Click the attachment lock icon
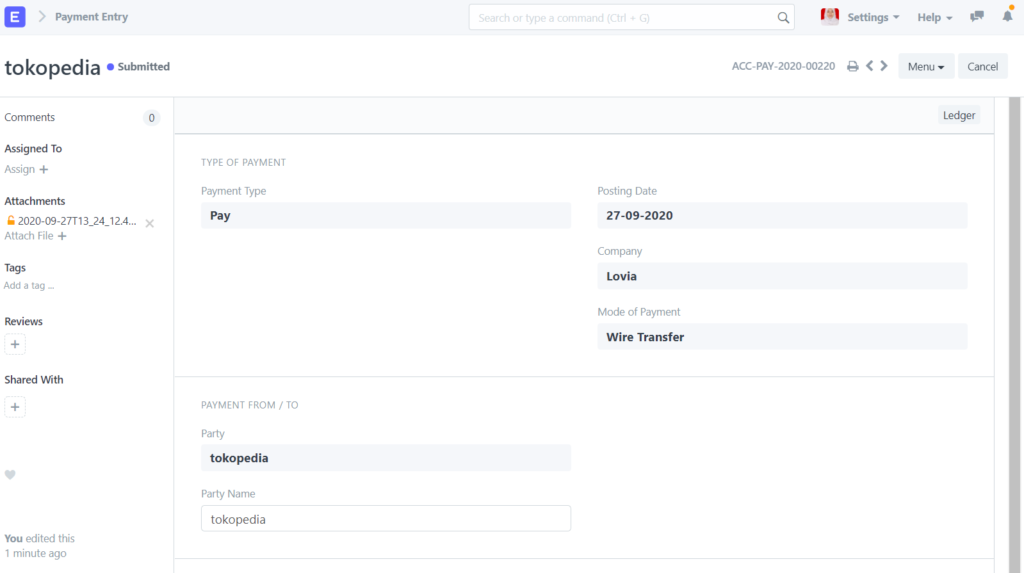1024x573 pixels. pyautogui.click(x=10, y=221)
